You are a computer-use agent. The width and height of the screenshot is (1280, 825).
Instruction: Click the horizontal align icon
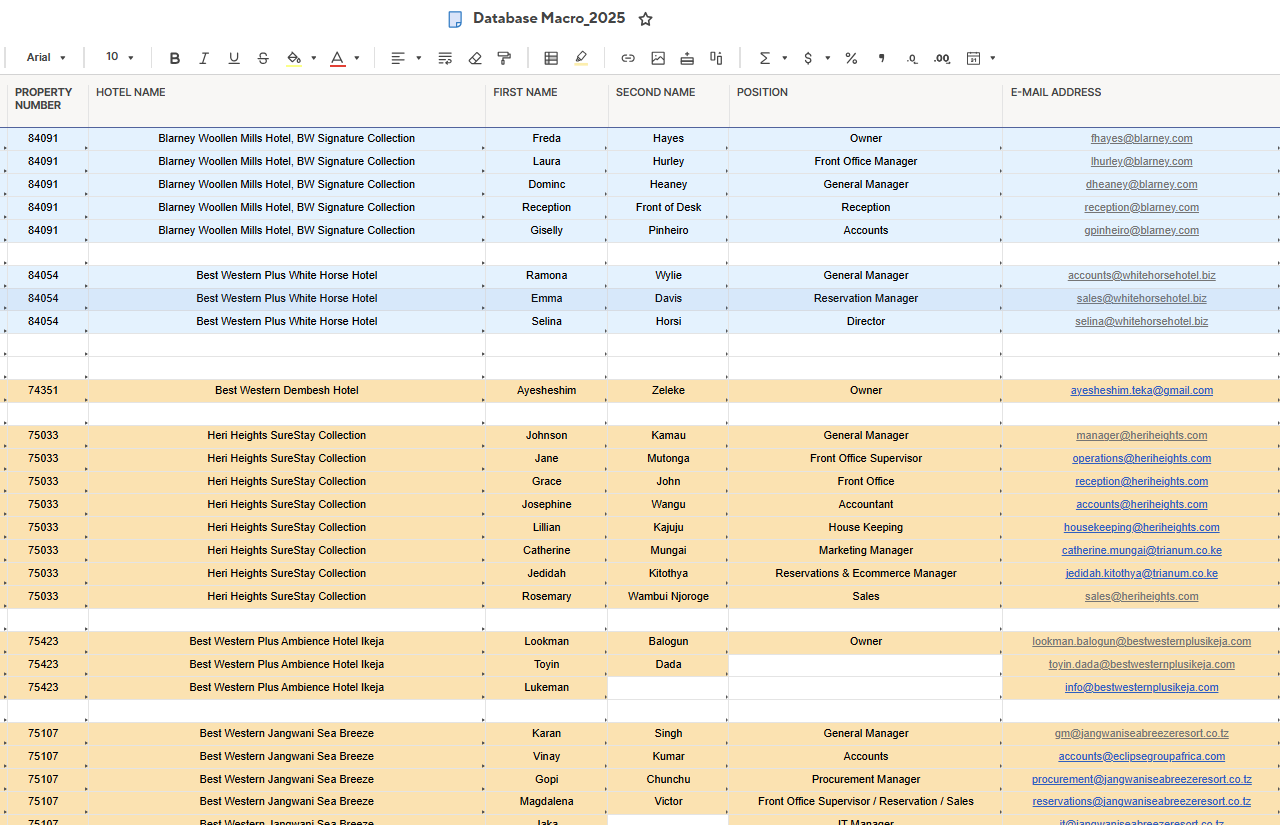[398, 58]
